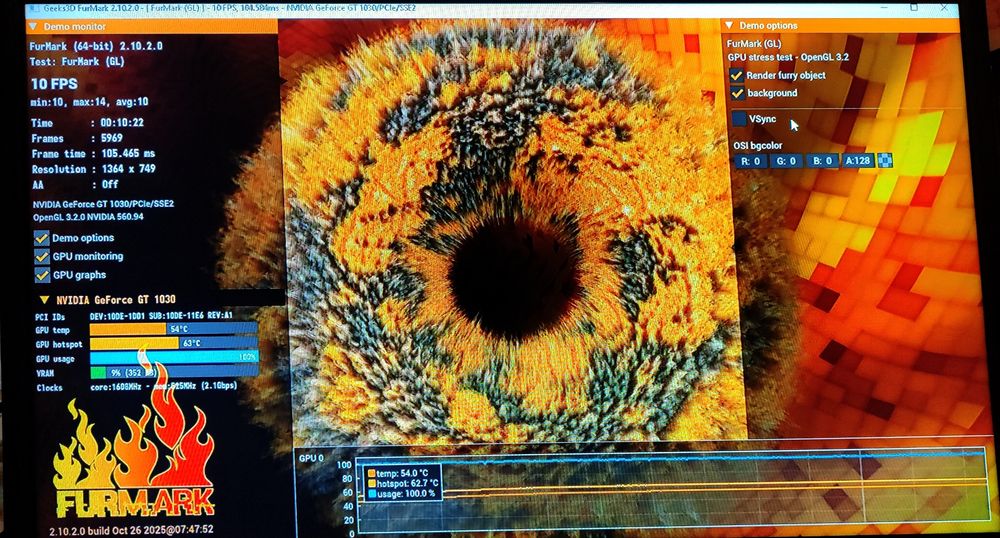Minimize the FurMark window
1000x538 pixels.
click(x=885, y=8)
